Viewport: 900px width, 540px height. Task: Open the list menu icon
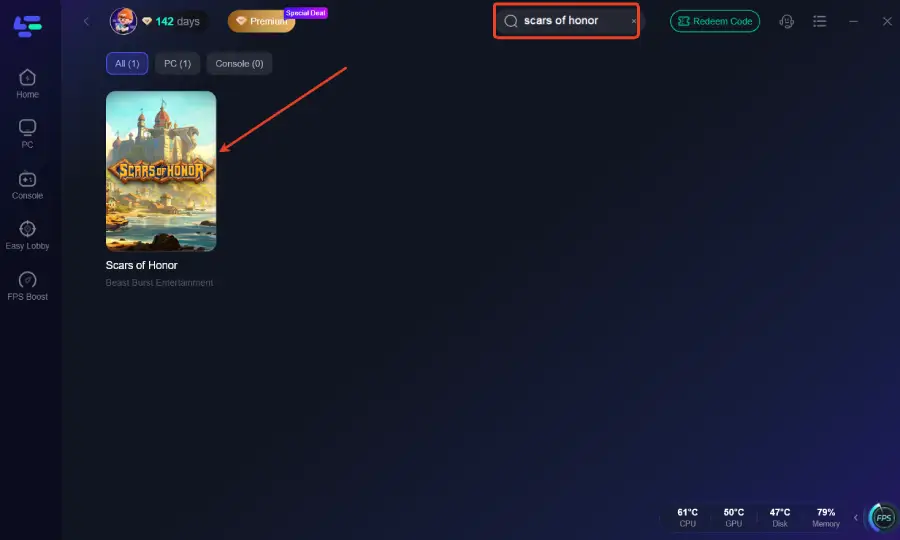pos(820,21)
